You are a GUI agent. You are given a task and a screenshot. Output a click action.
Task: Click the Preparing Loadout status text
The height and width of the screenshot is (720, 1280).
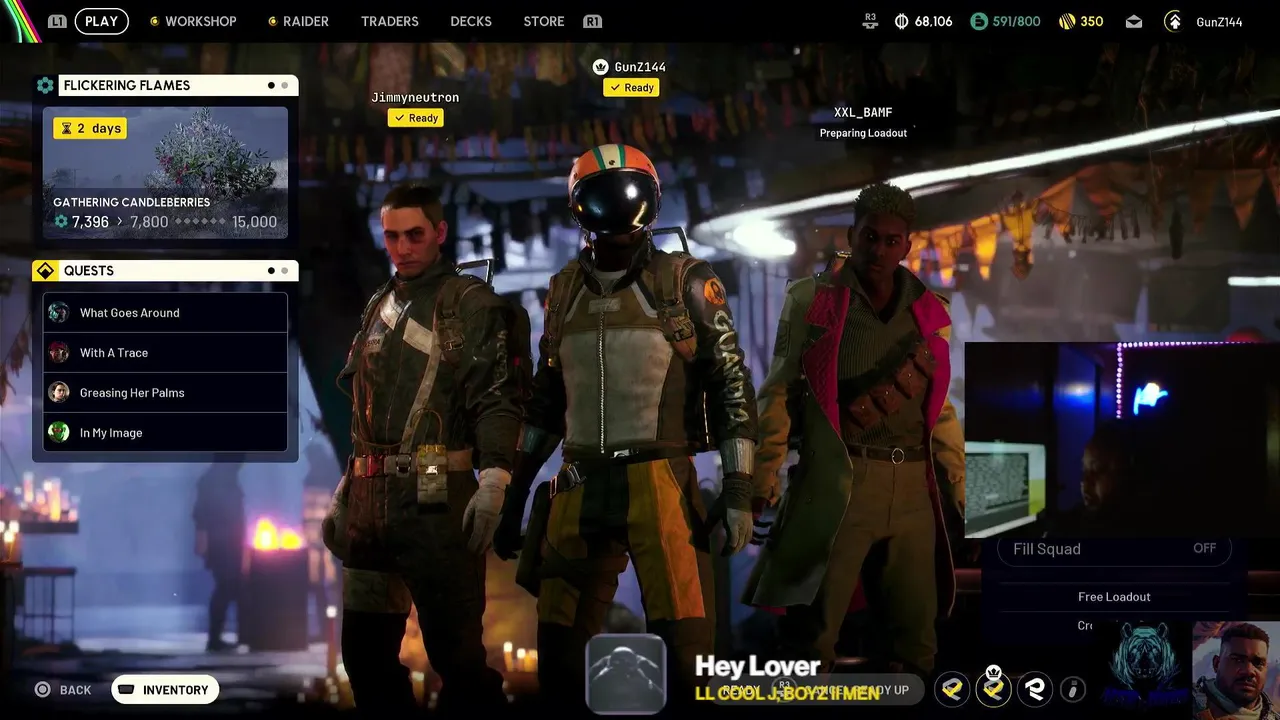coord(863,133)
